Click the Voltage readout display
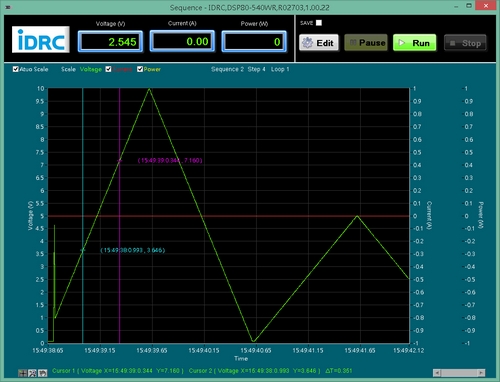The height and width of the screenshot is (382, 500). pos(110,42)
